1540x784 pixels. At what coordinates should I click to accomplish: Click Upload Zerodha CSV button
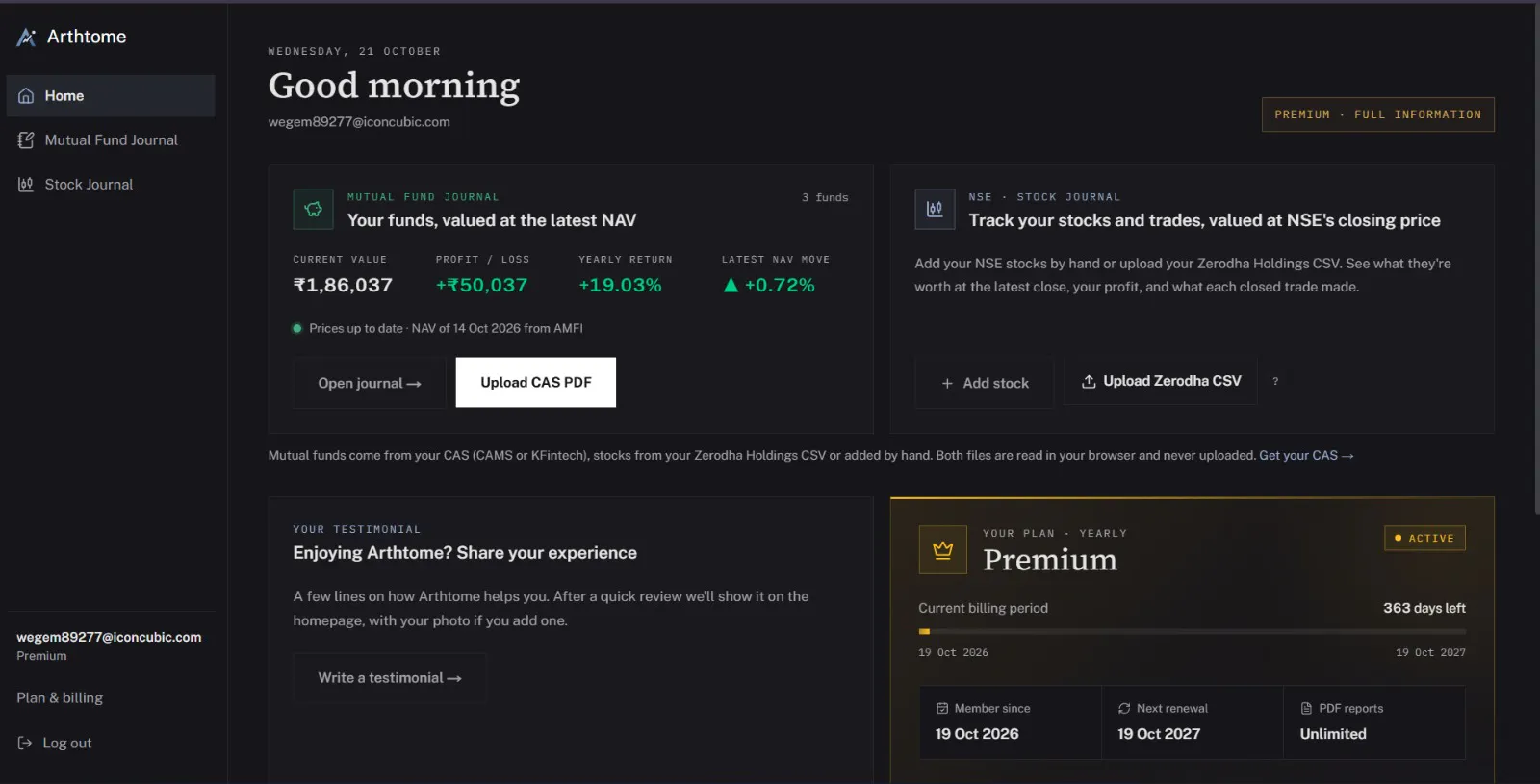pyautogui.click(x=1161, y=381)
